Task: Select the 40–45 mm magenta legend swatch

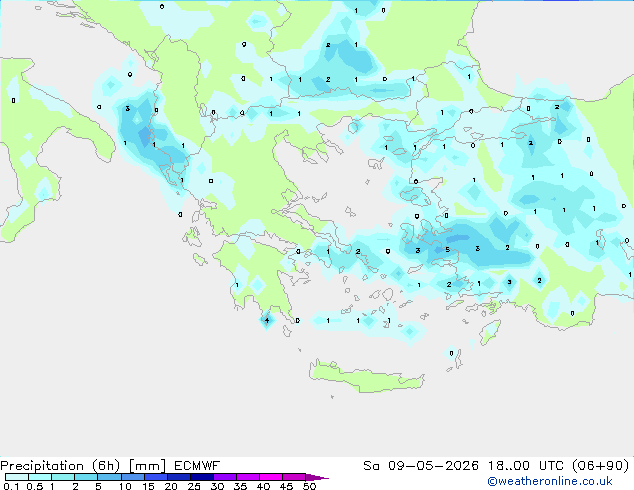Action: click(x=271, y=477)
